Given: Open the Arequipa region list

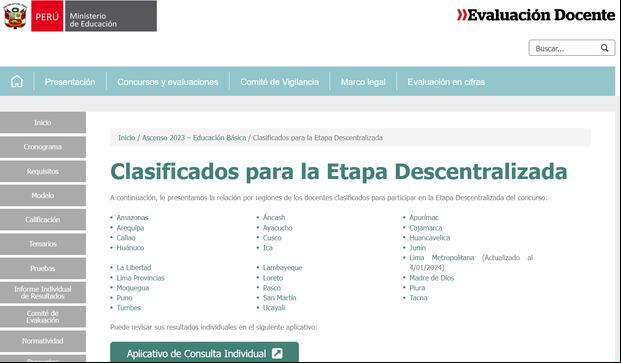Looking at the screenshot, I should [x=130, y=228].
